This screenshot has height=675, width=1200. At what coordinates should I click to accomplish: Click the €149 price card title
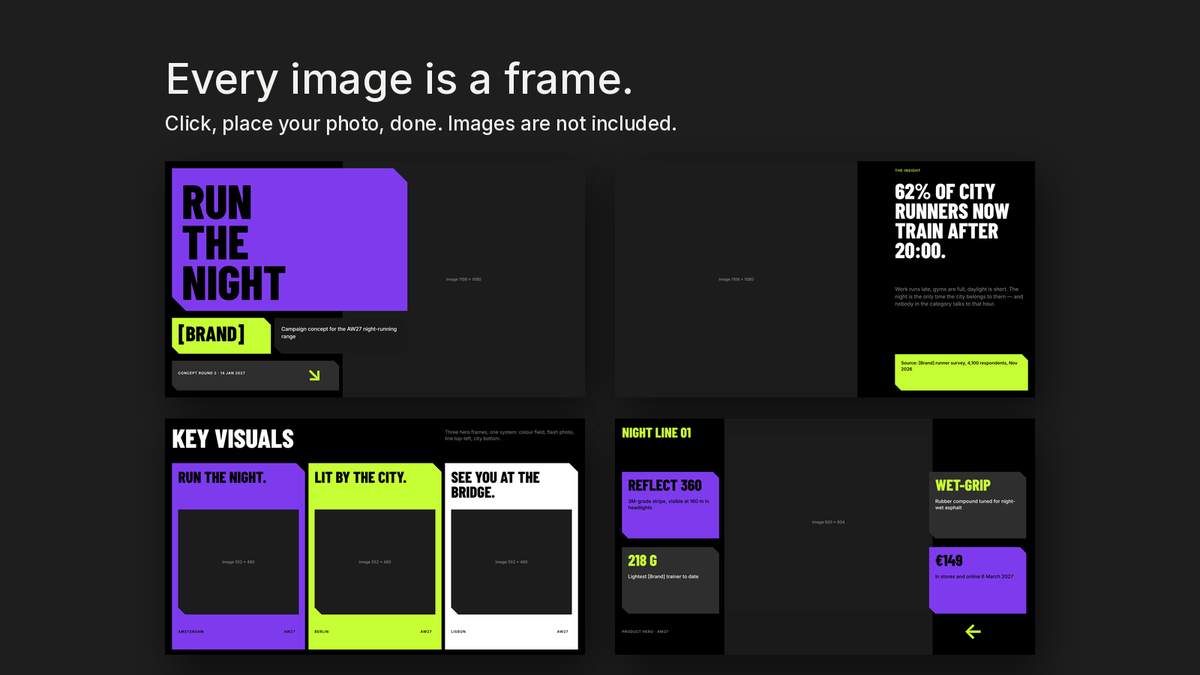(x=949, y=560)
